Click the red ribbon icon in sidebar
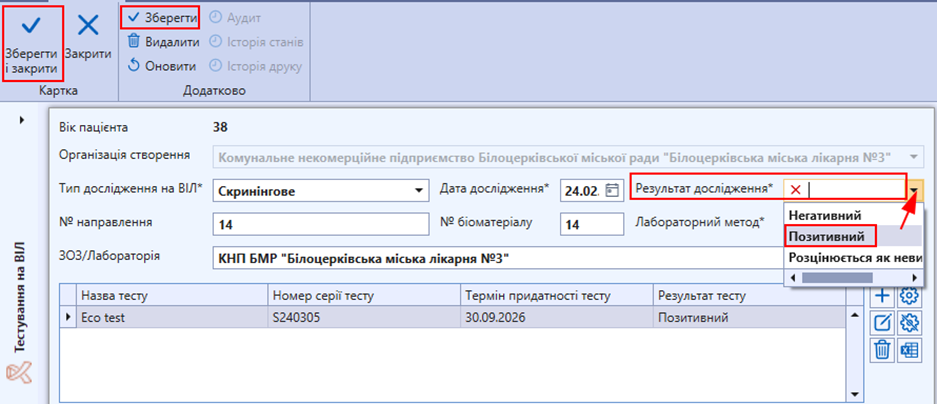Screen dimensions: 937x404 point(20,373)
